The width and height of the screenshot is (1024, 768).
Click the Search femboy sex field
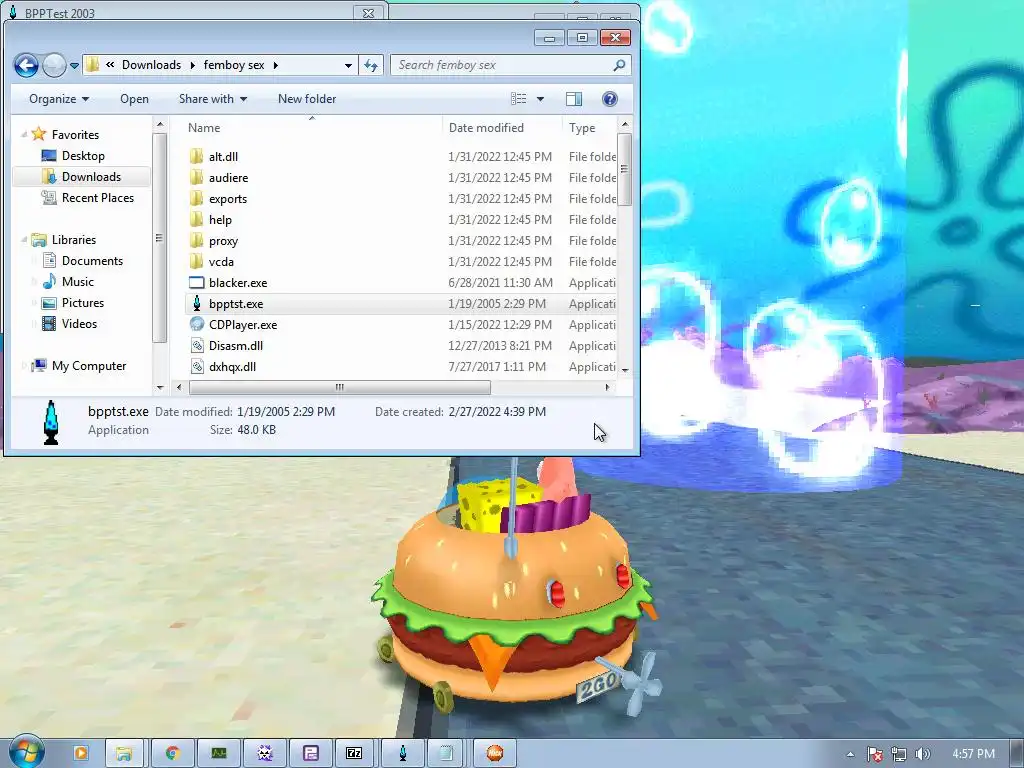511,65
